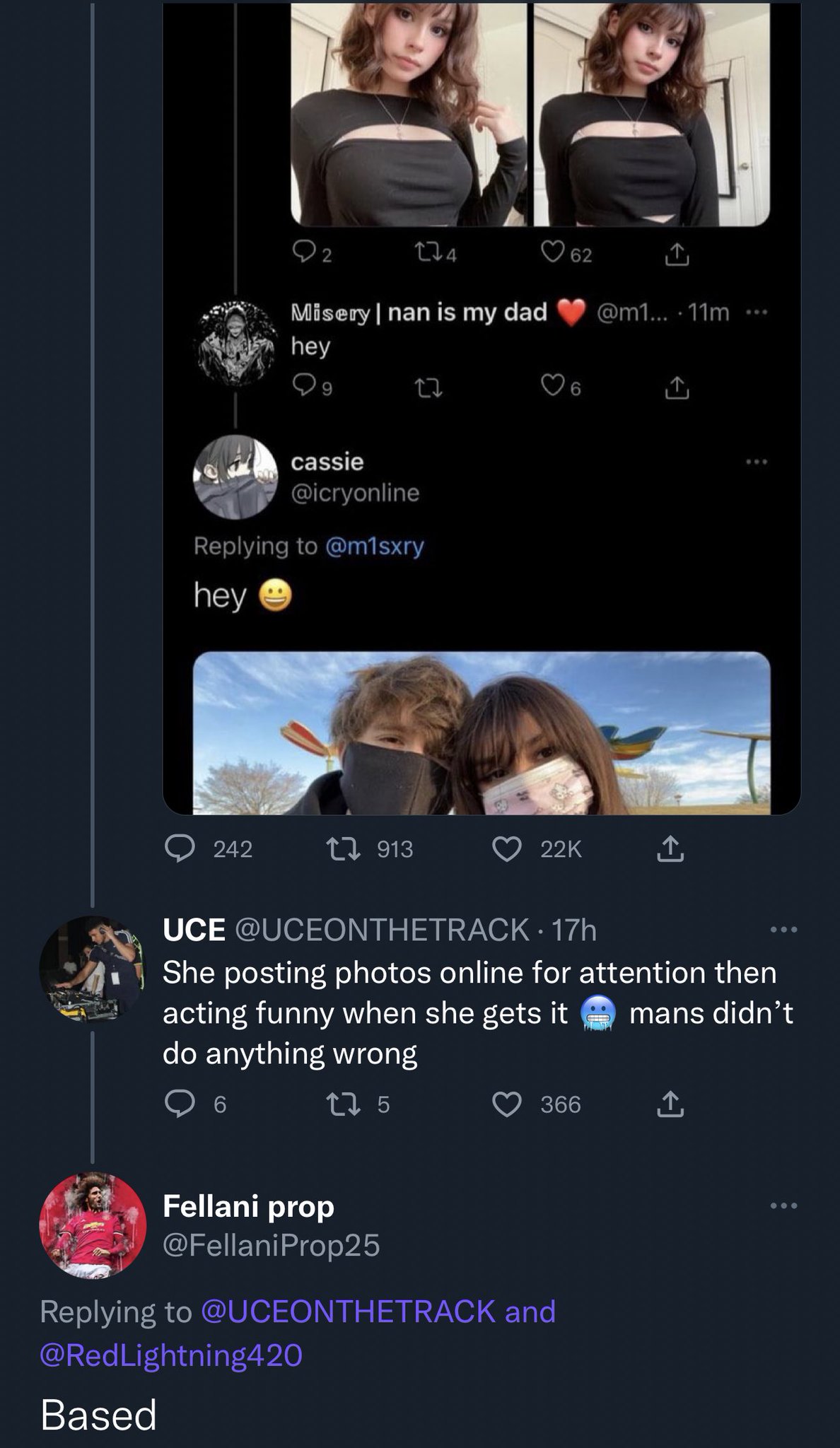Open @RedLightning420 profile link

pyautogui.click(x=171, y=1355)
